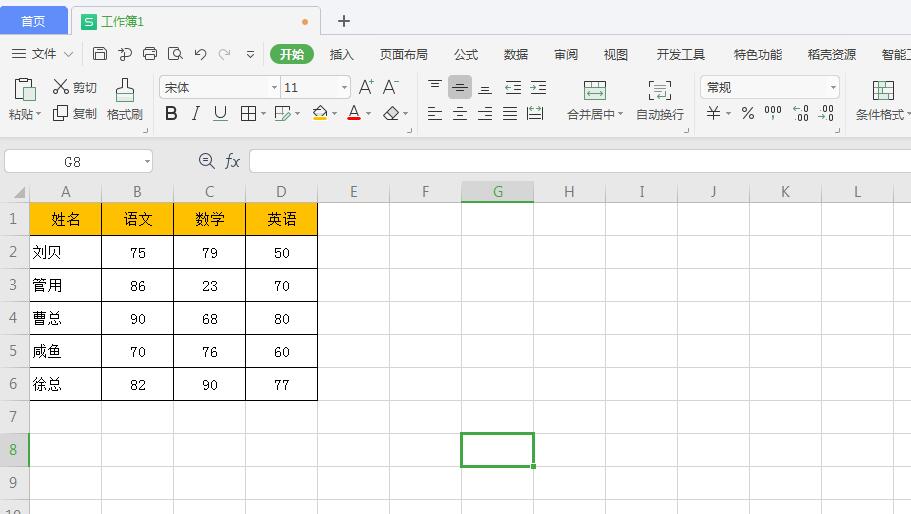Click the distributed alignment icon

535,113
